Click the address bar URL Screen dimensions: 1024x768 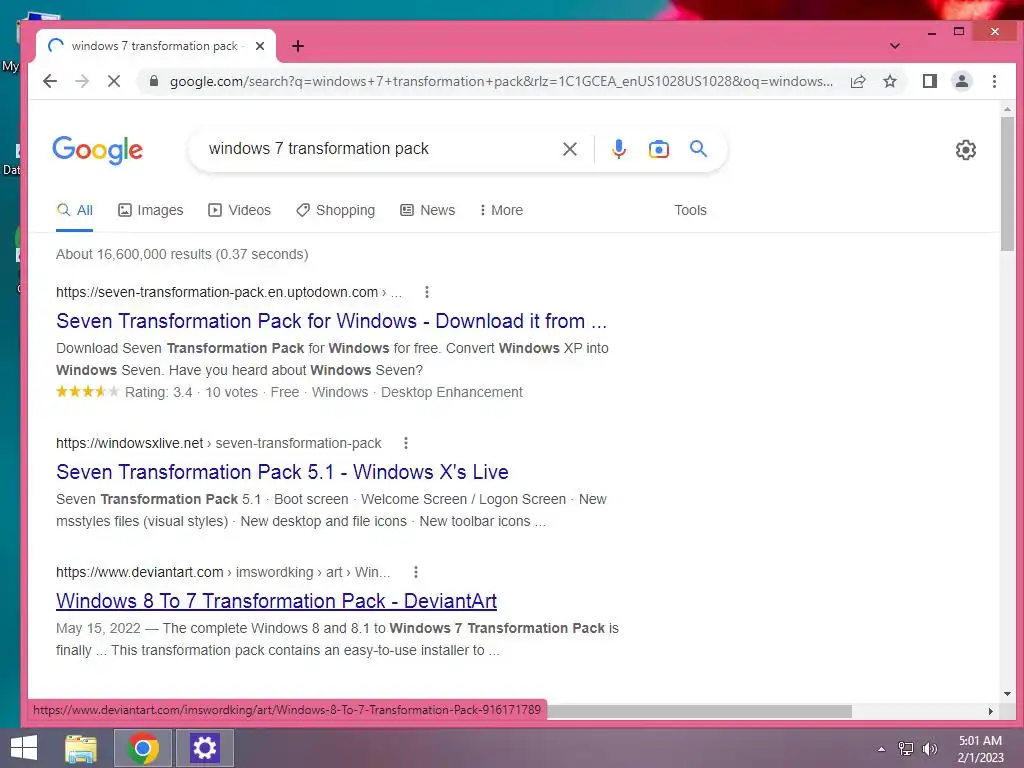[501, 81]
